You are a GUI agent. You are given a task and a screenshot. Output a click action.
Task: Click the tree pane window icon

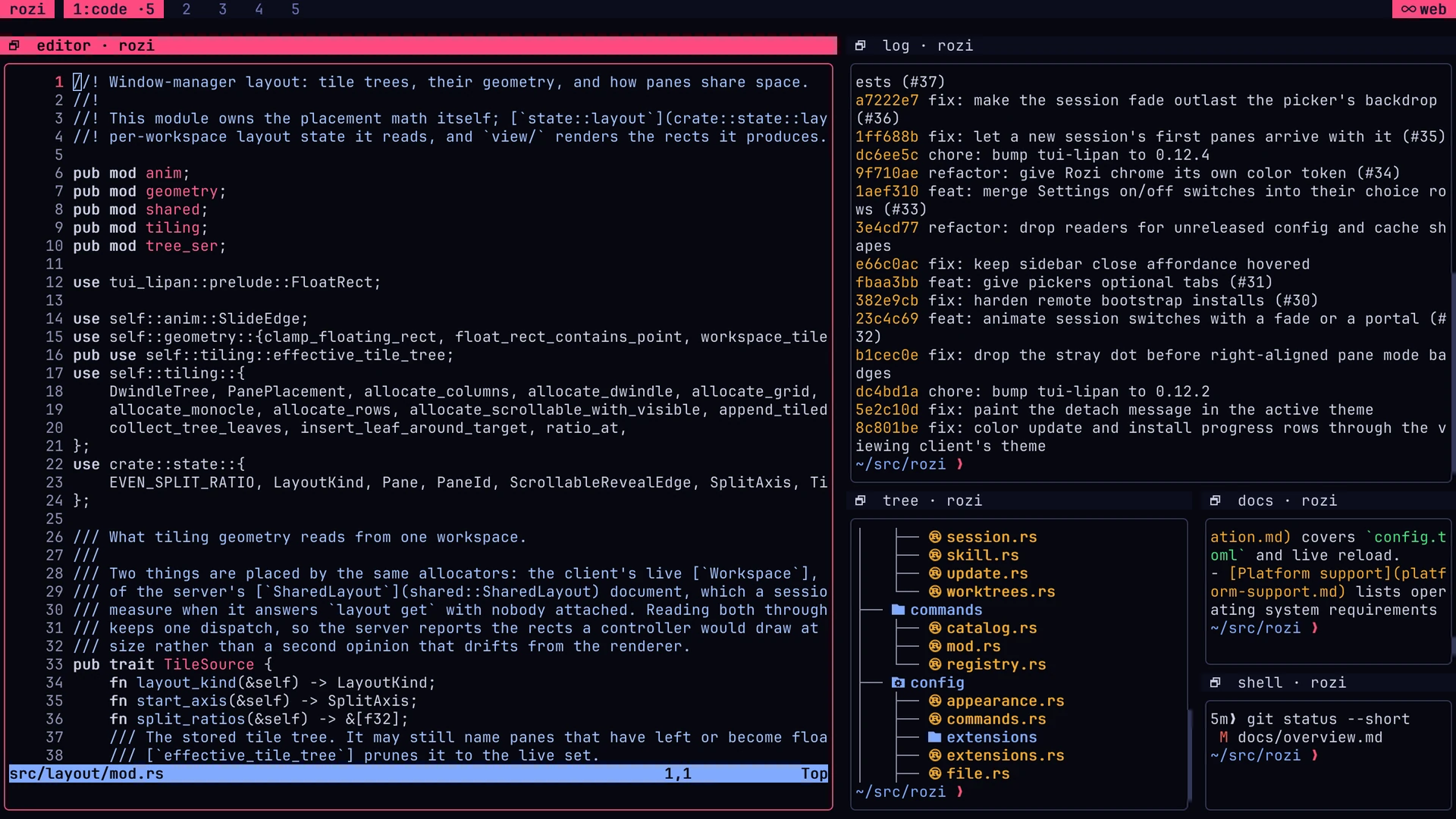pyautogui.click(x=860, y=500)
